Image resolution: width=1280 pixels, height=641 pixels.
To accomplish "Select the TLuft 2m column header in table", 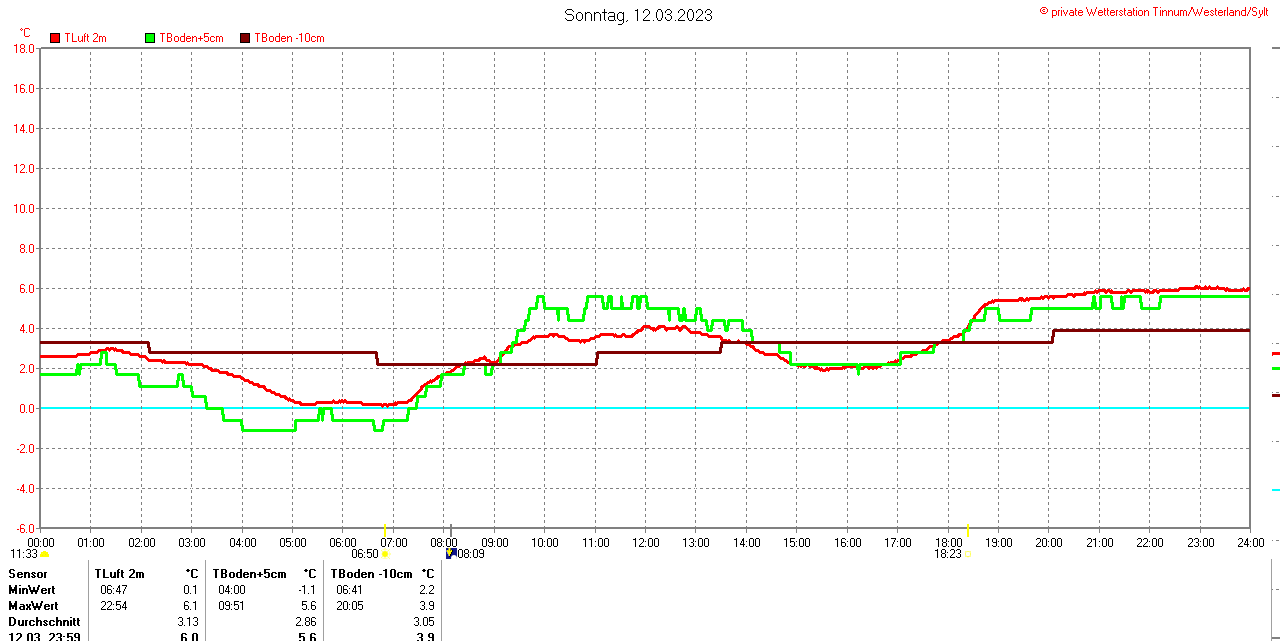I will point(120,574).
